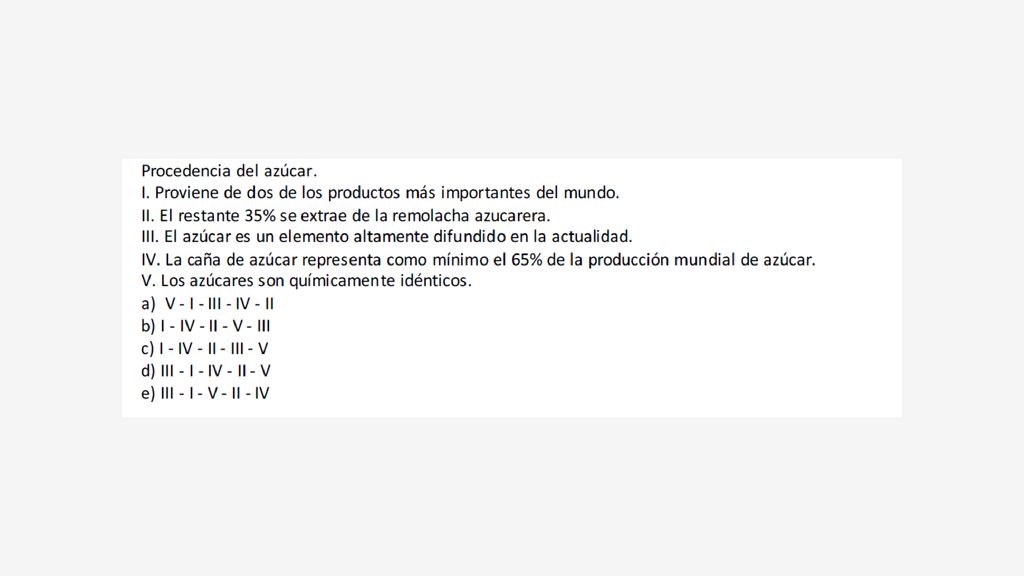Click the title 'Procedencia del azúcar.'
The width and height of the screenshot is (1024, 576).
click(229, 171)
